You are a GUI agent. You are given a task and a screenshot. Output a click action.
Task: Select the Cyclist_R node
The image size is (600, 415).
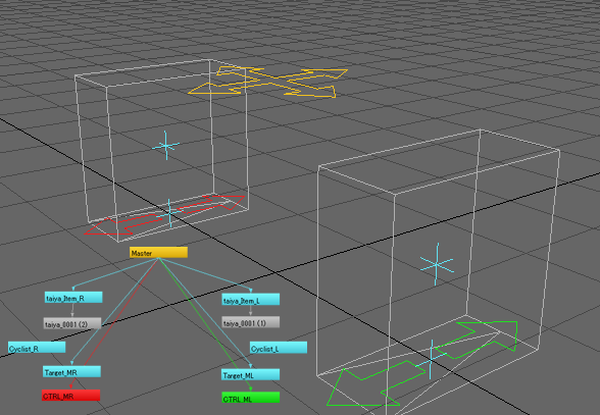(37, 348)
